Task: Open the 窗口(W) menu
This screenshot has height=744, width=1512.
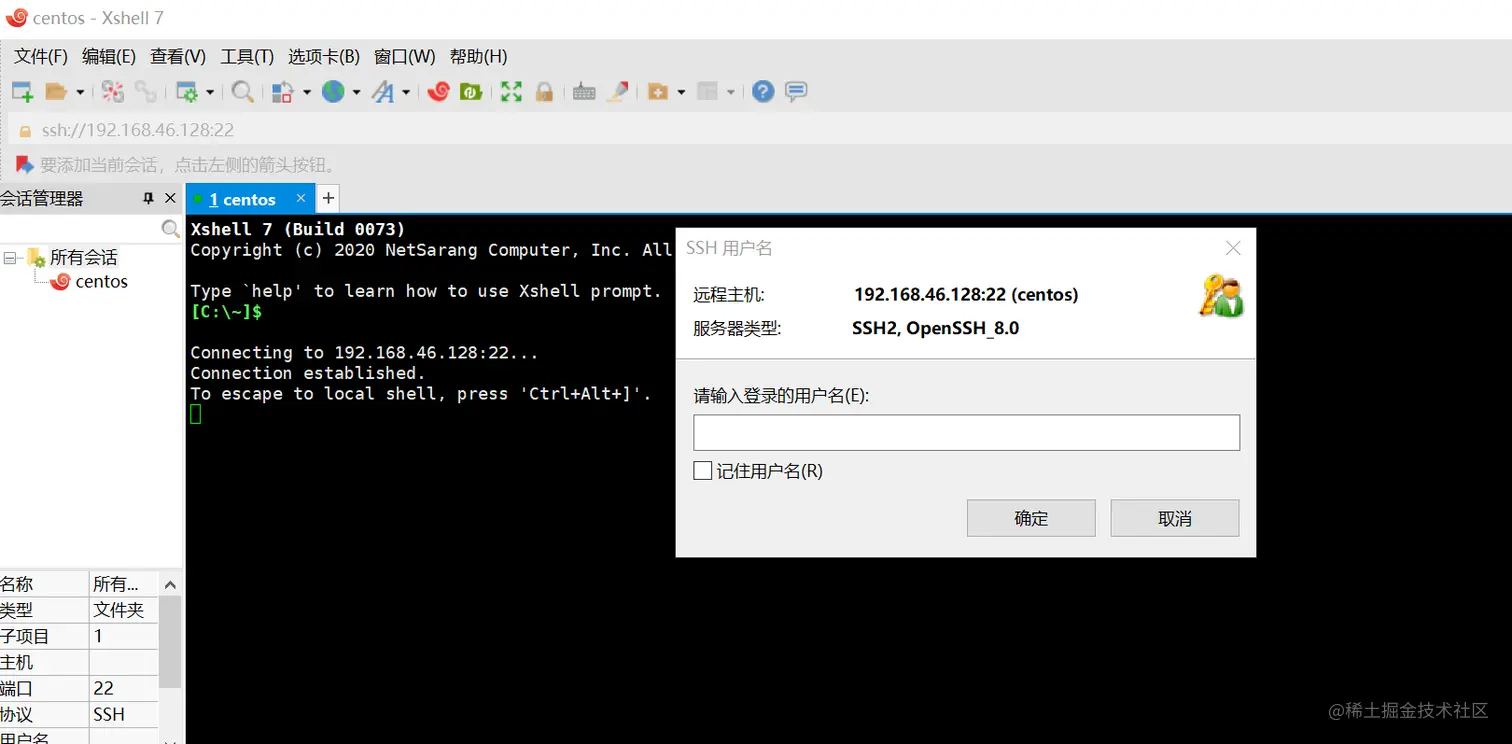Action: click(x=405, y=56)
